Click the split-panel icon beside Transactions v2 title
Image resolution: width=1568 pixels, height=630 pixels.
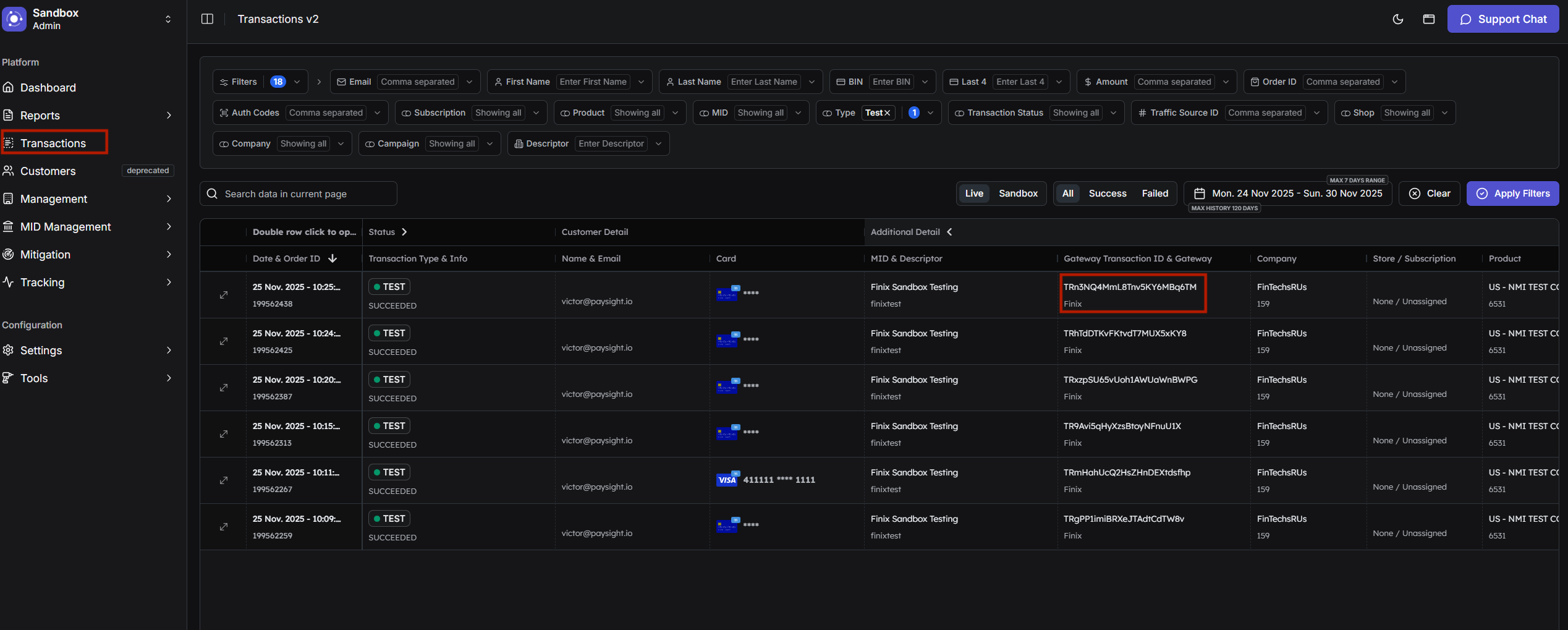pyautogui.click(x=207, y=19)
